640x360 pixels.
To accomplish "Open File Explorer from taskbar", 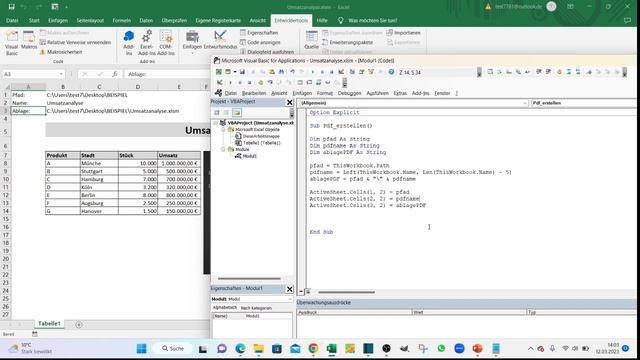I will tap(258, 349).
